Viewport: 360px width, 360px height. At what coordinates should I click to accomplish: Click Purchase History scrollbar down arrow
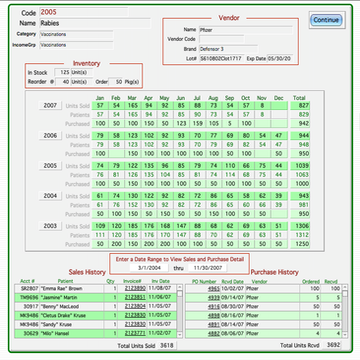click(x=345, y=334)
